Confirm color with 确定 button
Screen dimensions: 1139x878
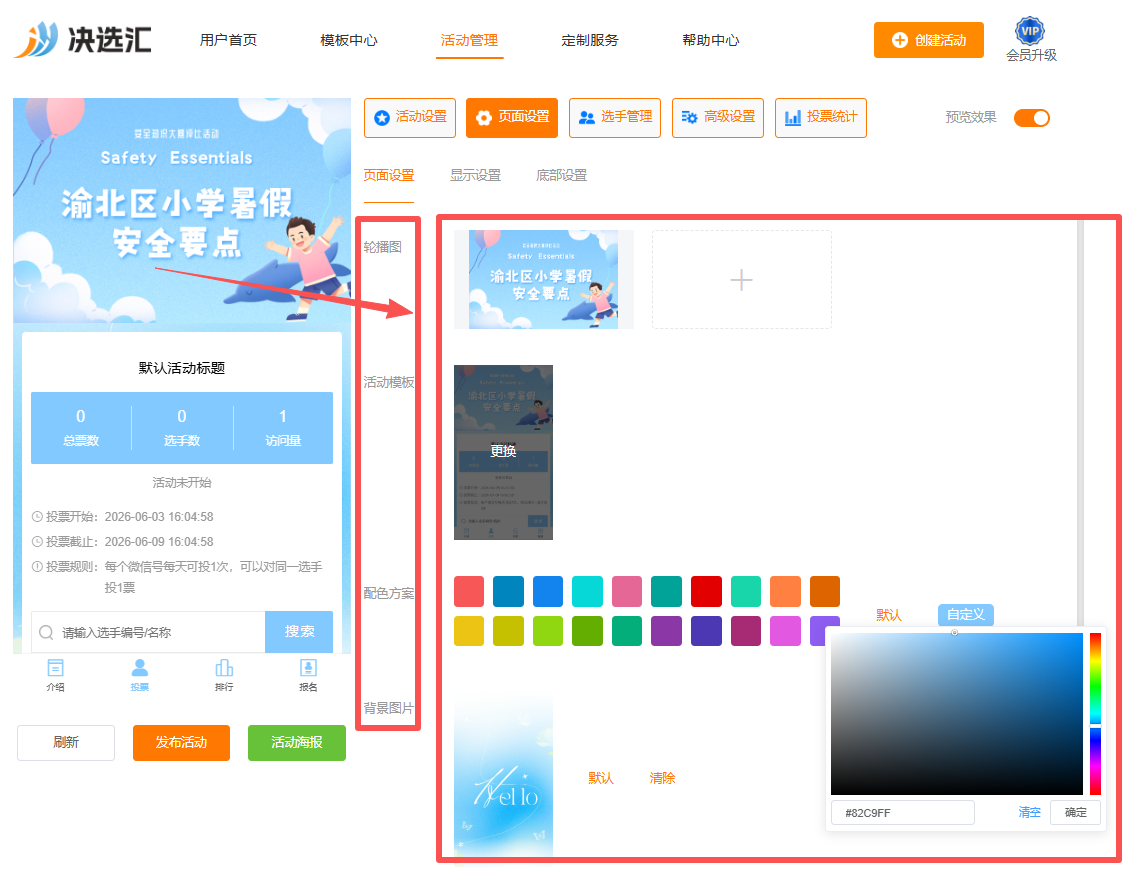(1075, 812)
